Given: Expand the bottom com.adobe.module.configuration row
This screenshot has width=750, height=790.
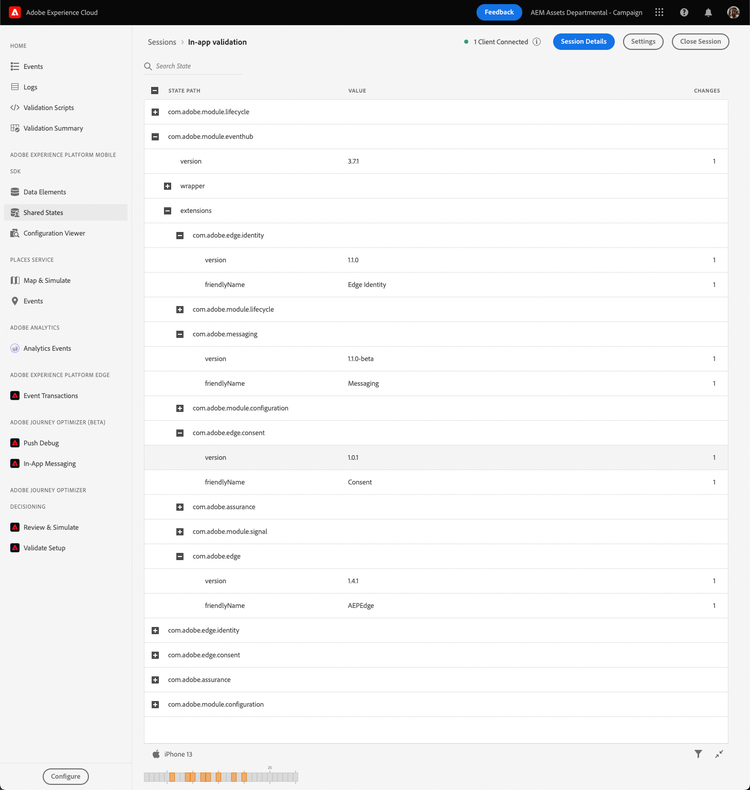Looking at the screenshot, I should [x=155, y=704].
